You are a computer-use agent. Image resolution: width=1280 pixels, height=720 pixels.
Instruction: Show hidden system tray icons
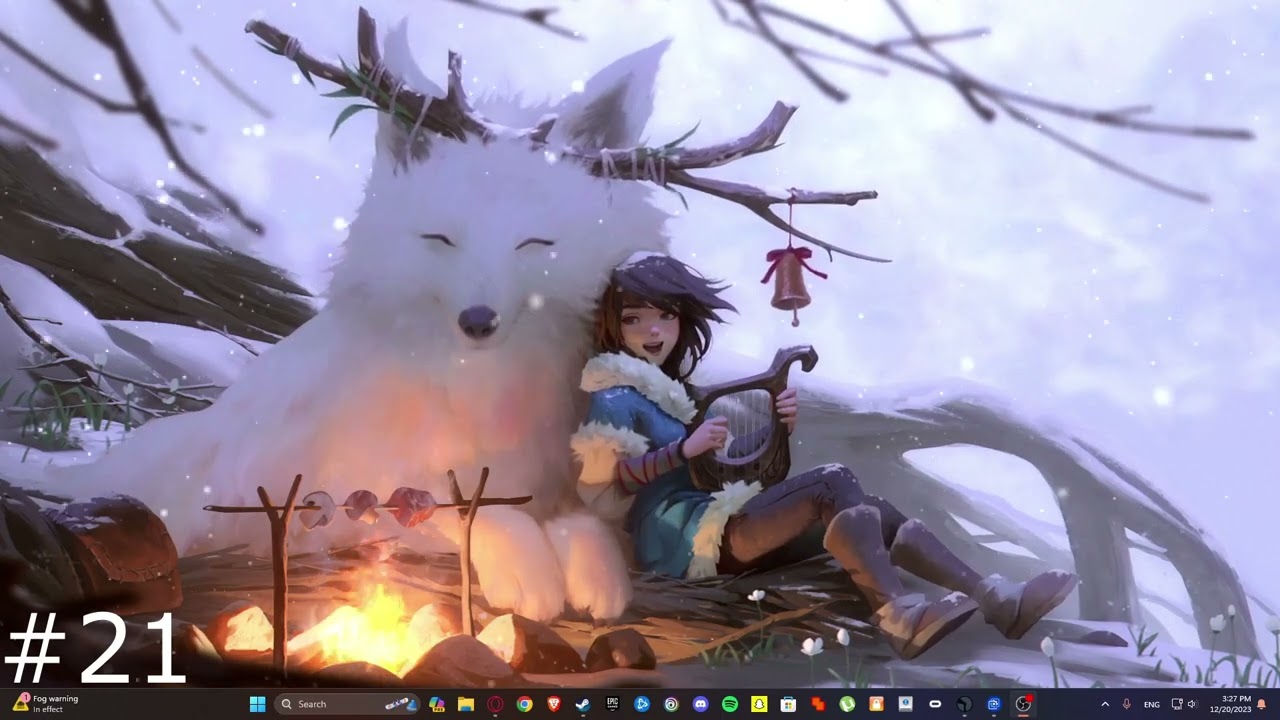pyautogui.click(x=1105, y=704)
